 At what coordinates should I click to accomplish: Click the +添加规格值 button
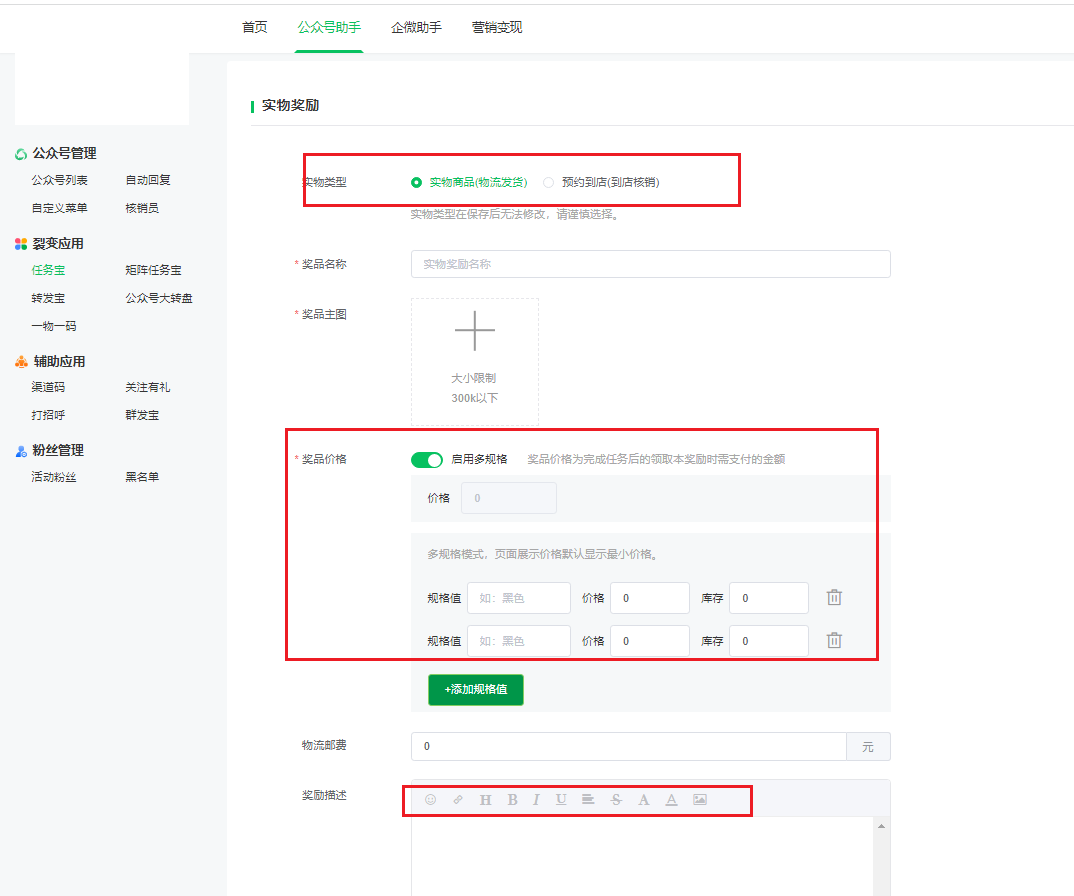[x=475, y=689]
